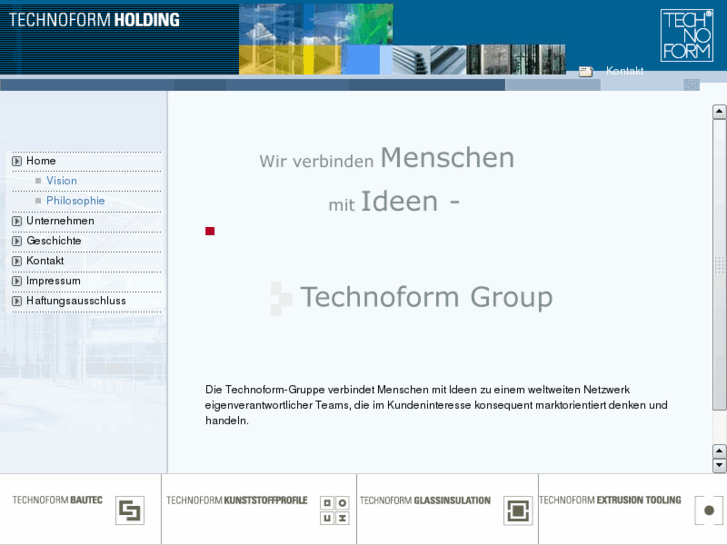Click the arrow icon next to sidebar Kontakt
This screenshot has height=545, width=727.
pyautogui.click(x=17, y=261)
